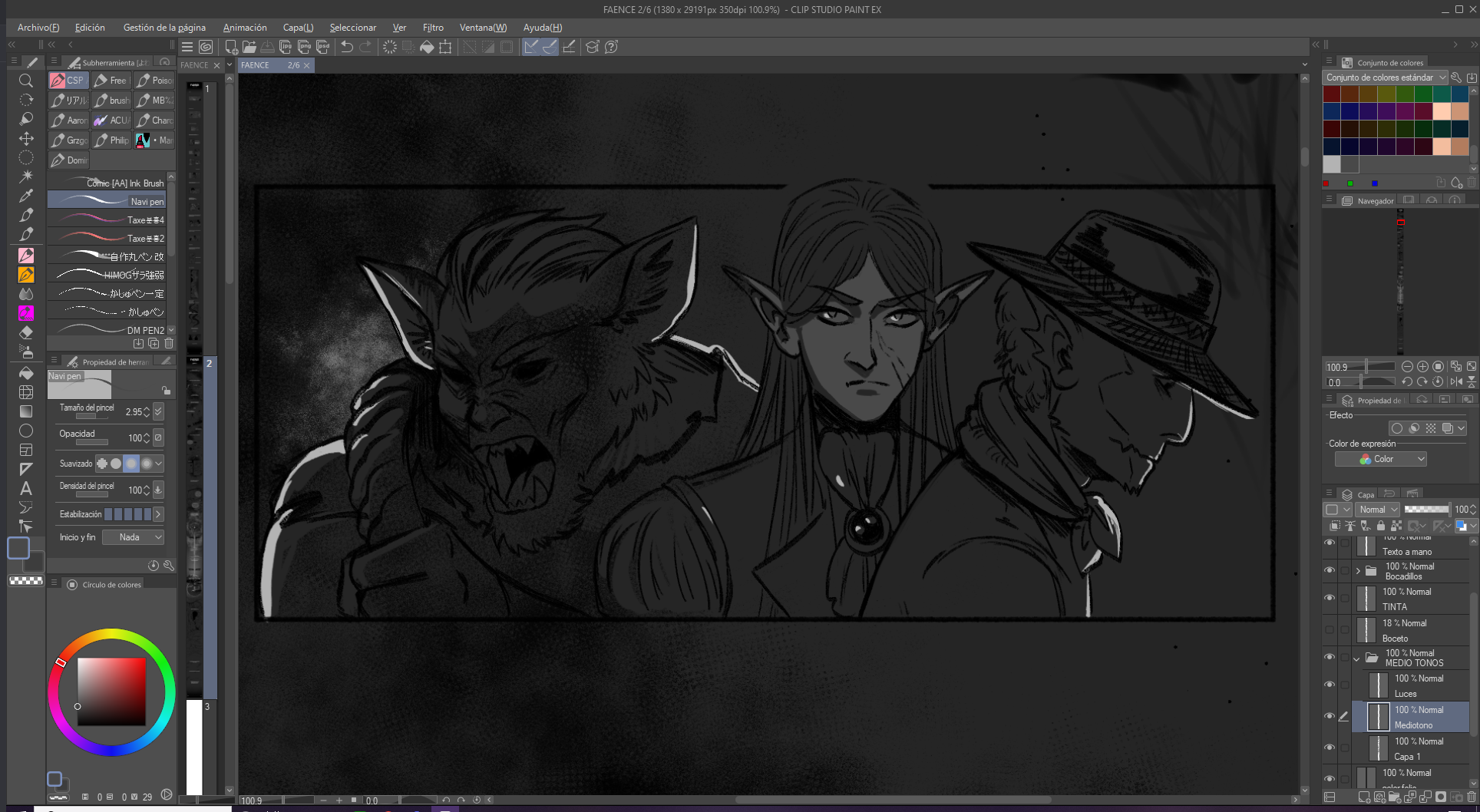Click the Transform scale icon in command bar

coord(445,47)
